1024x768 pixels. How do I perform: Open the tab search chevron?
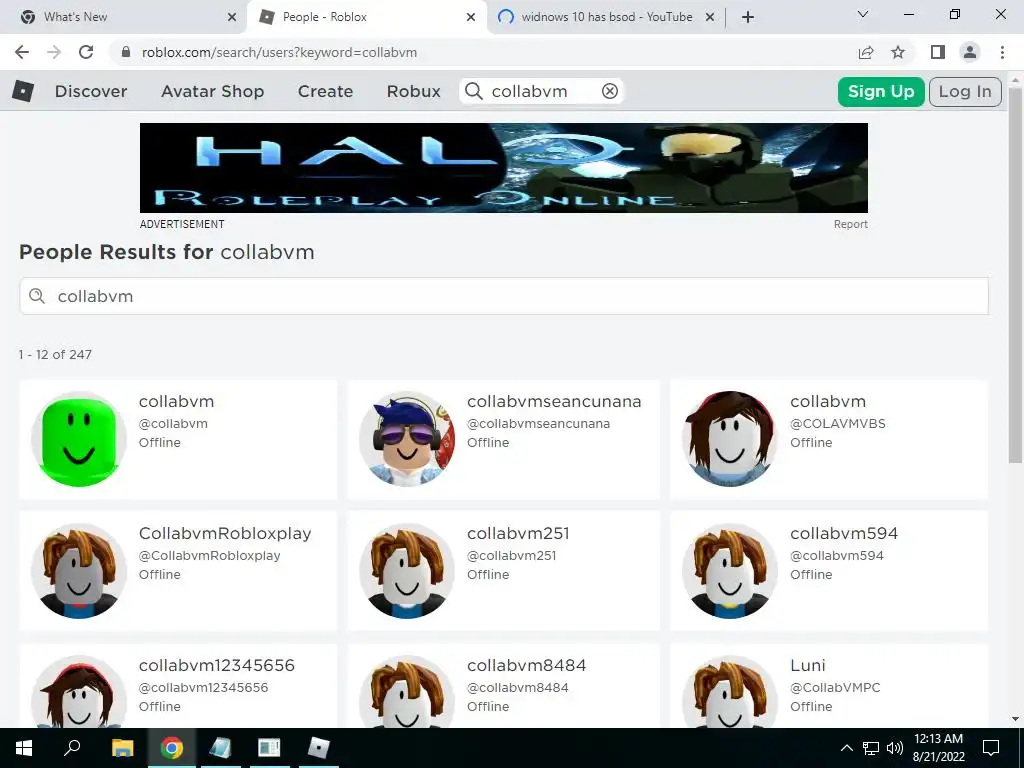coord(863,14)
